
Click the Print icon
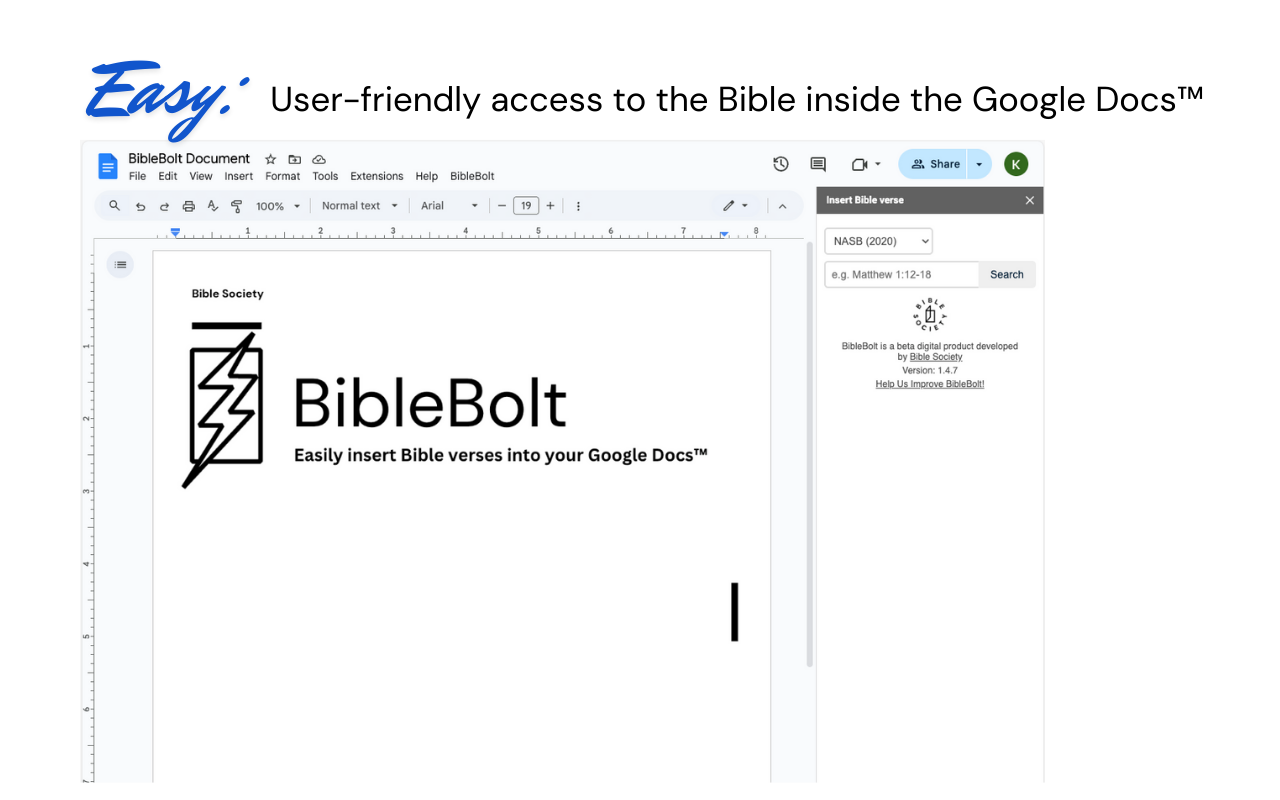[188, 206]
